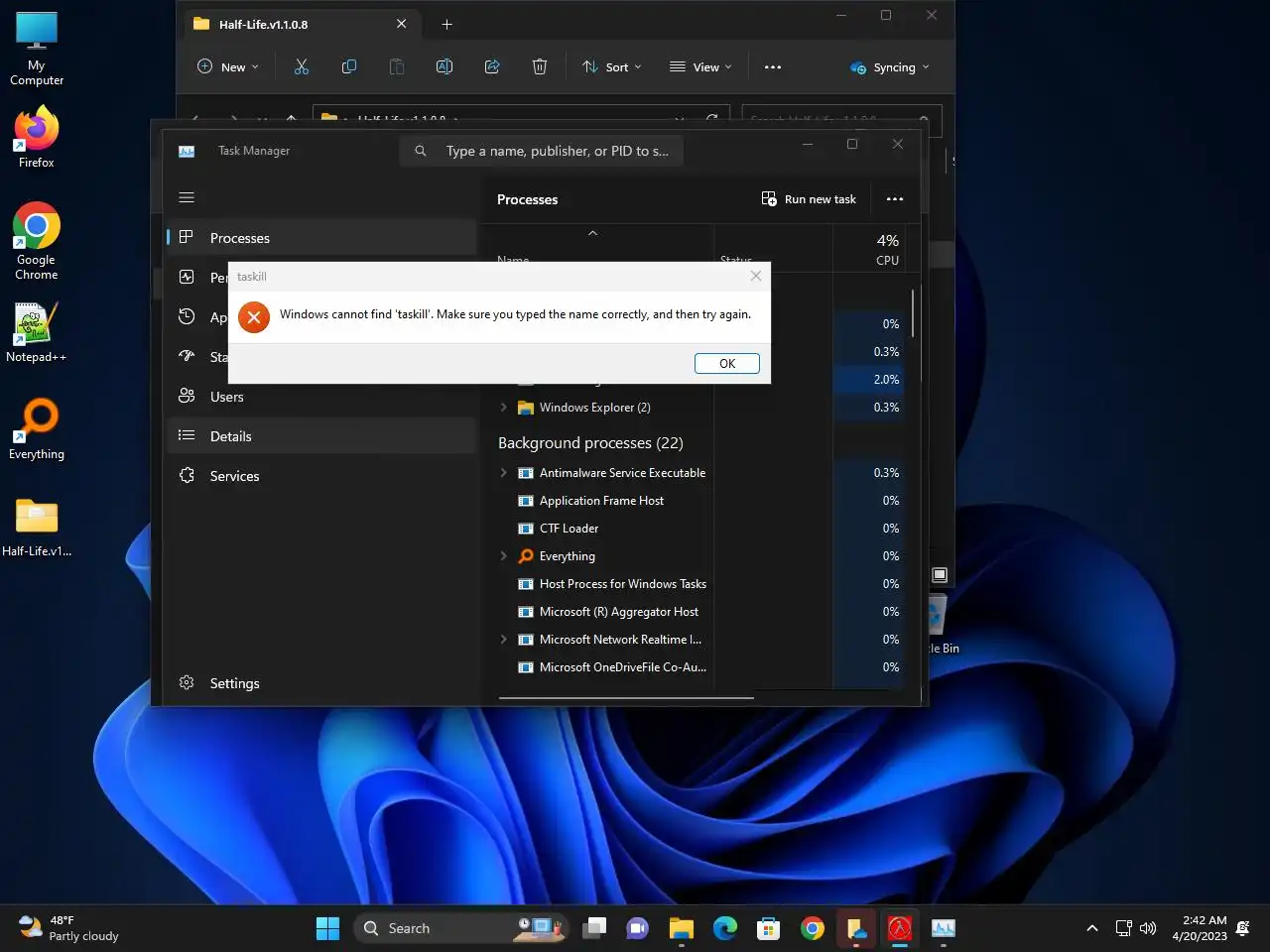
Task: Click the sort arrow above the Name column
Action: click(592, 233)
